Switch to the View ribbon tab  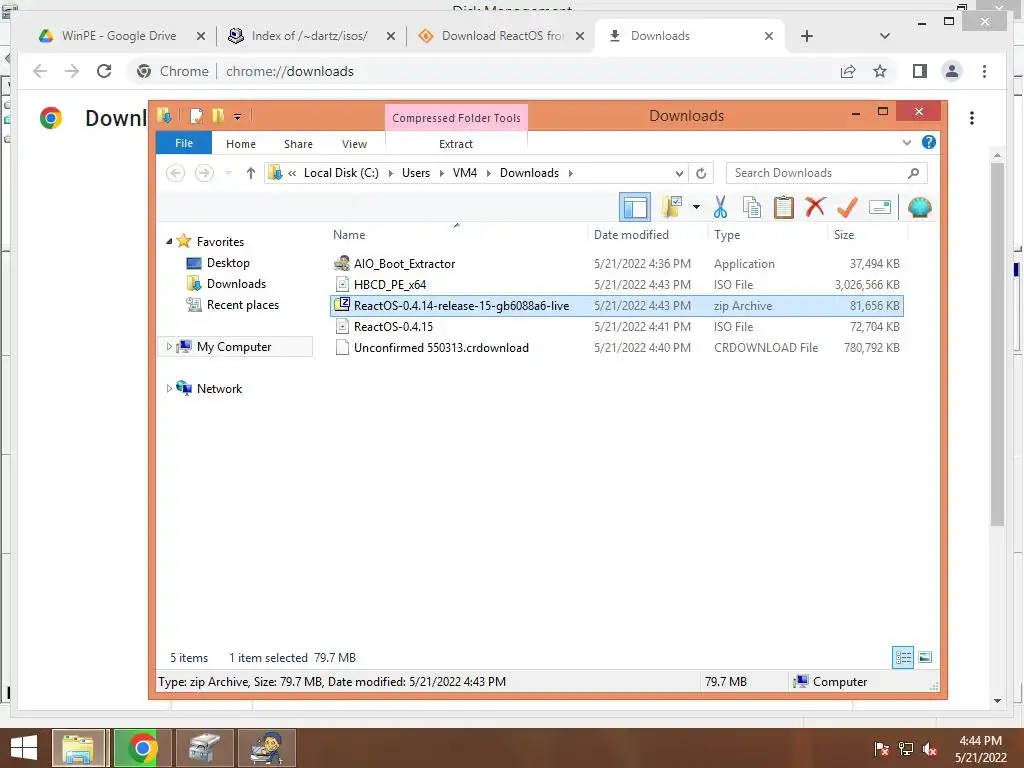(355, 144)
